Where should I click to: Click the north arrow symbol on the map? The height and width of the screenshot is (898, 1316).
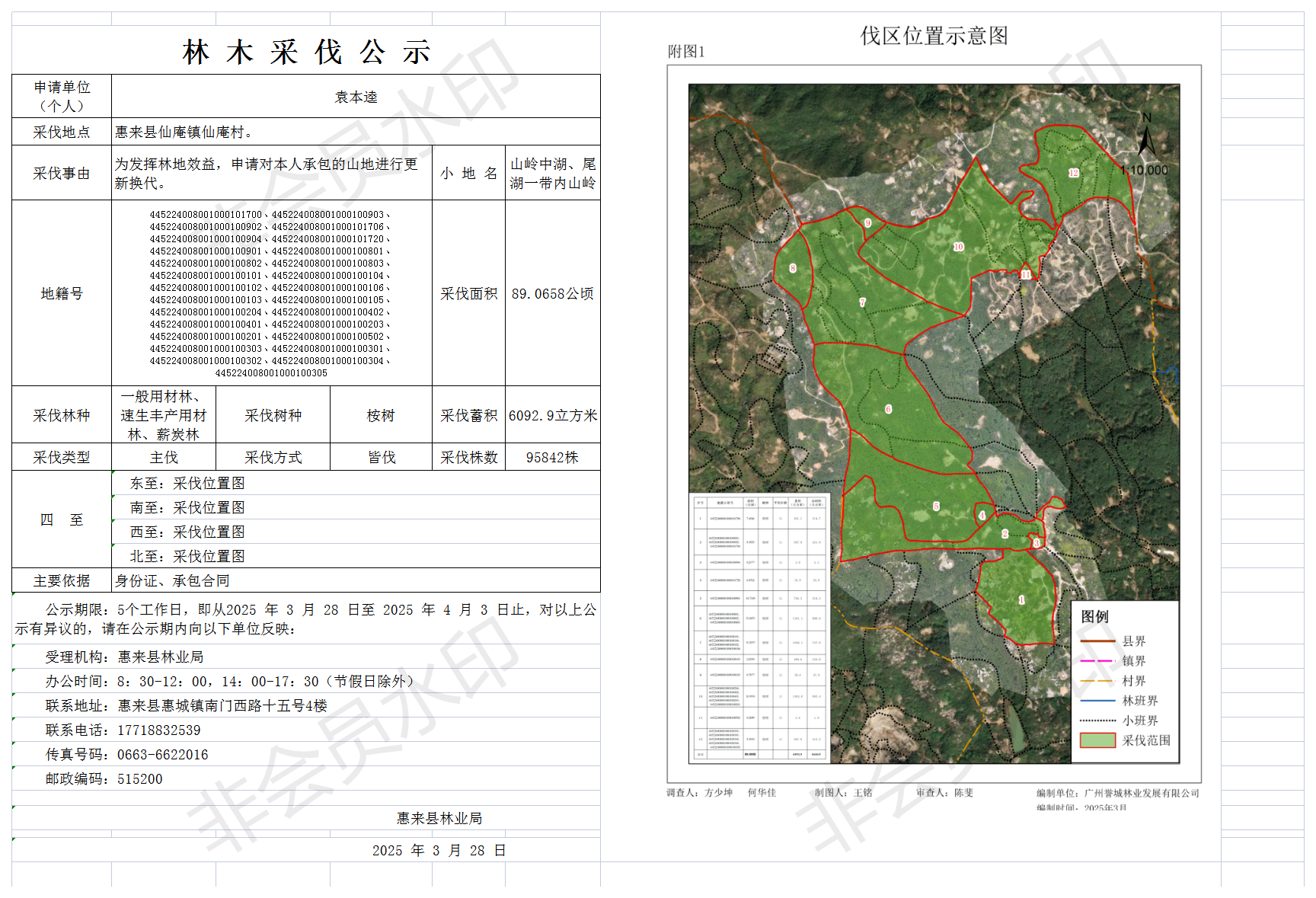(x=1146, y=136)
